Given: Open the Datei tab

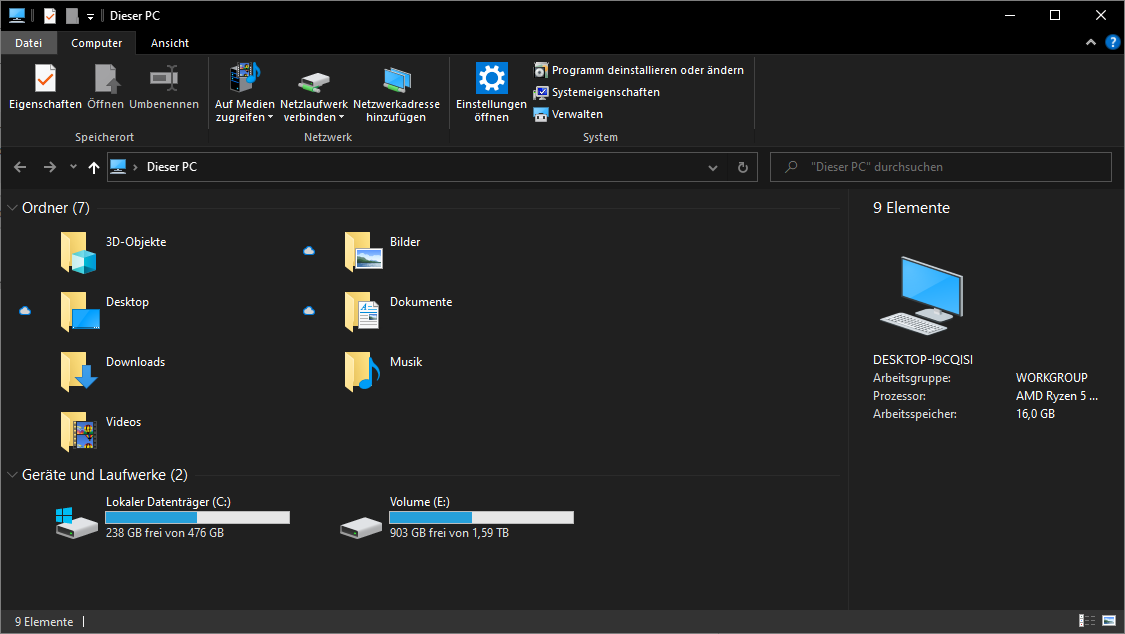Looking at the screenshot, I should coord(29,43).
